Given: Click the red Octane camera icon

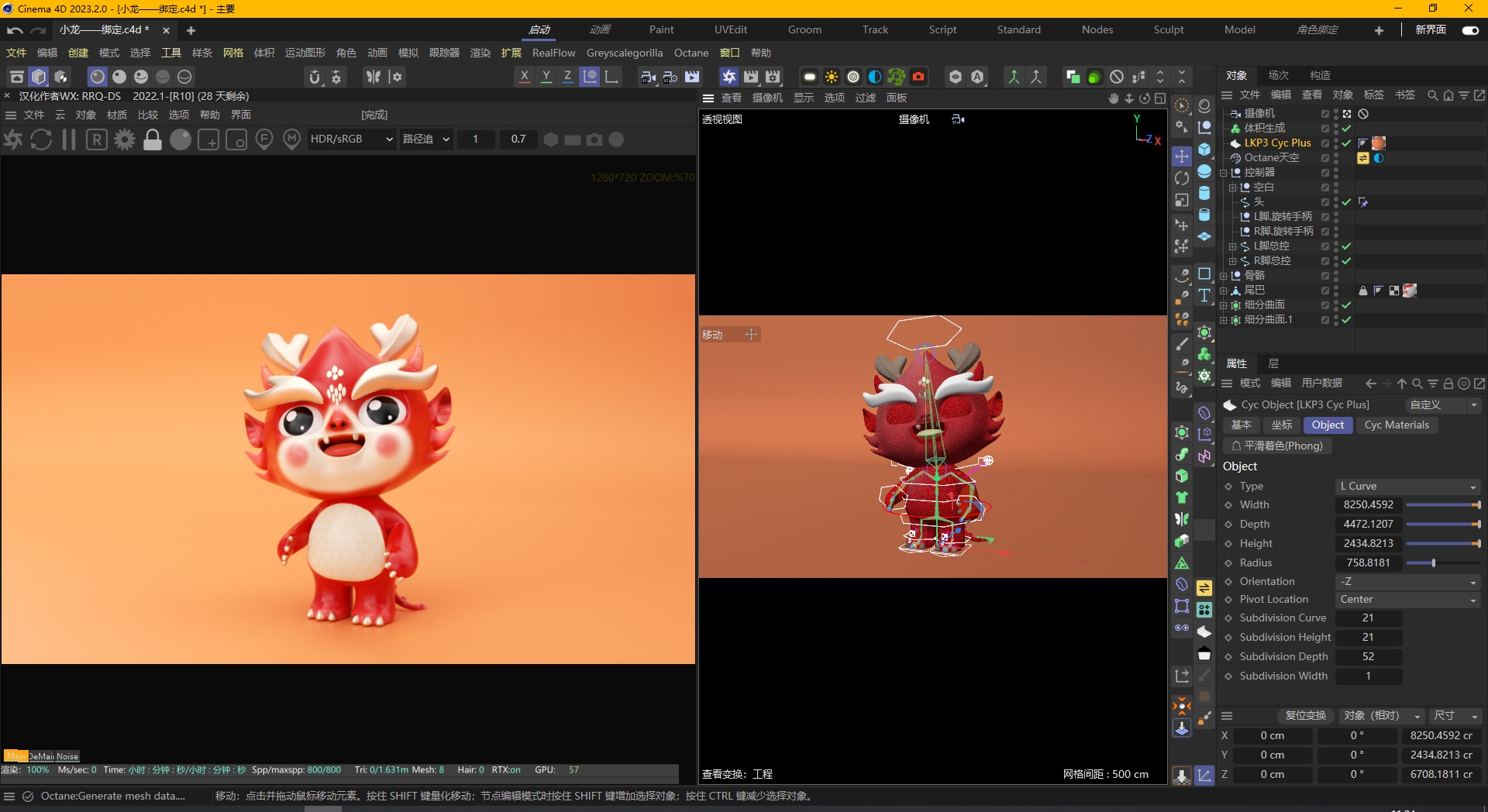Looking at the screenshot, I should pyautogui.click(x=918, y=77).
